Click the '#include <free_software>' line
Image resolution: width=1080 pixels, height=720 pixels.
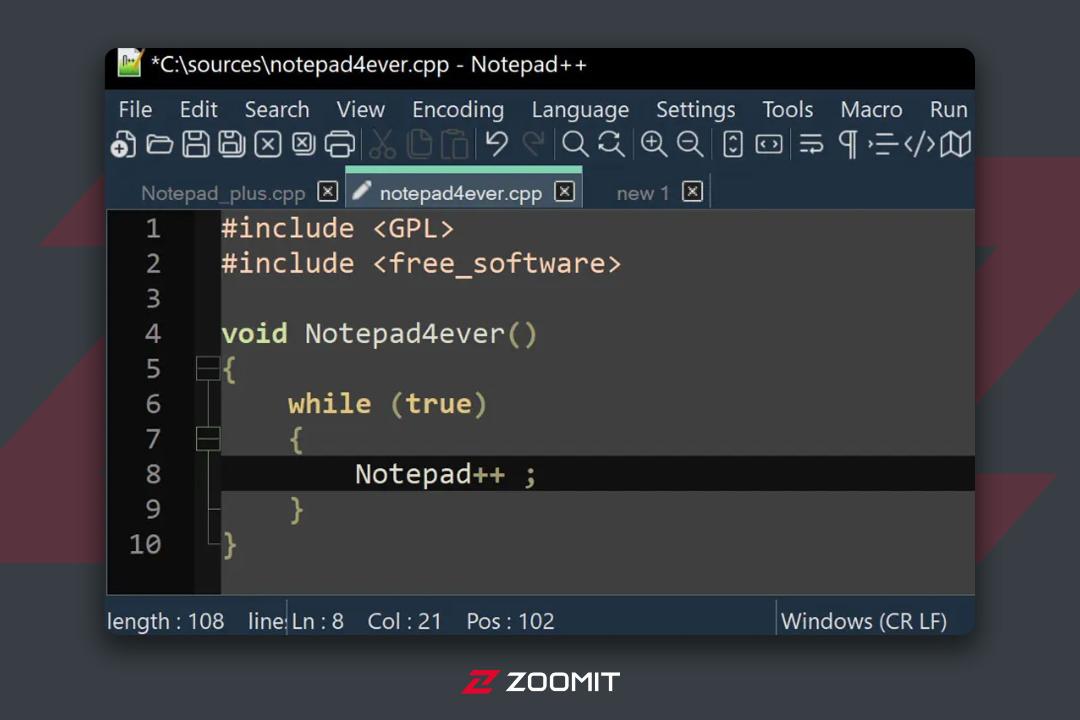[x=421, y=263]
